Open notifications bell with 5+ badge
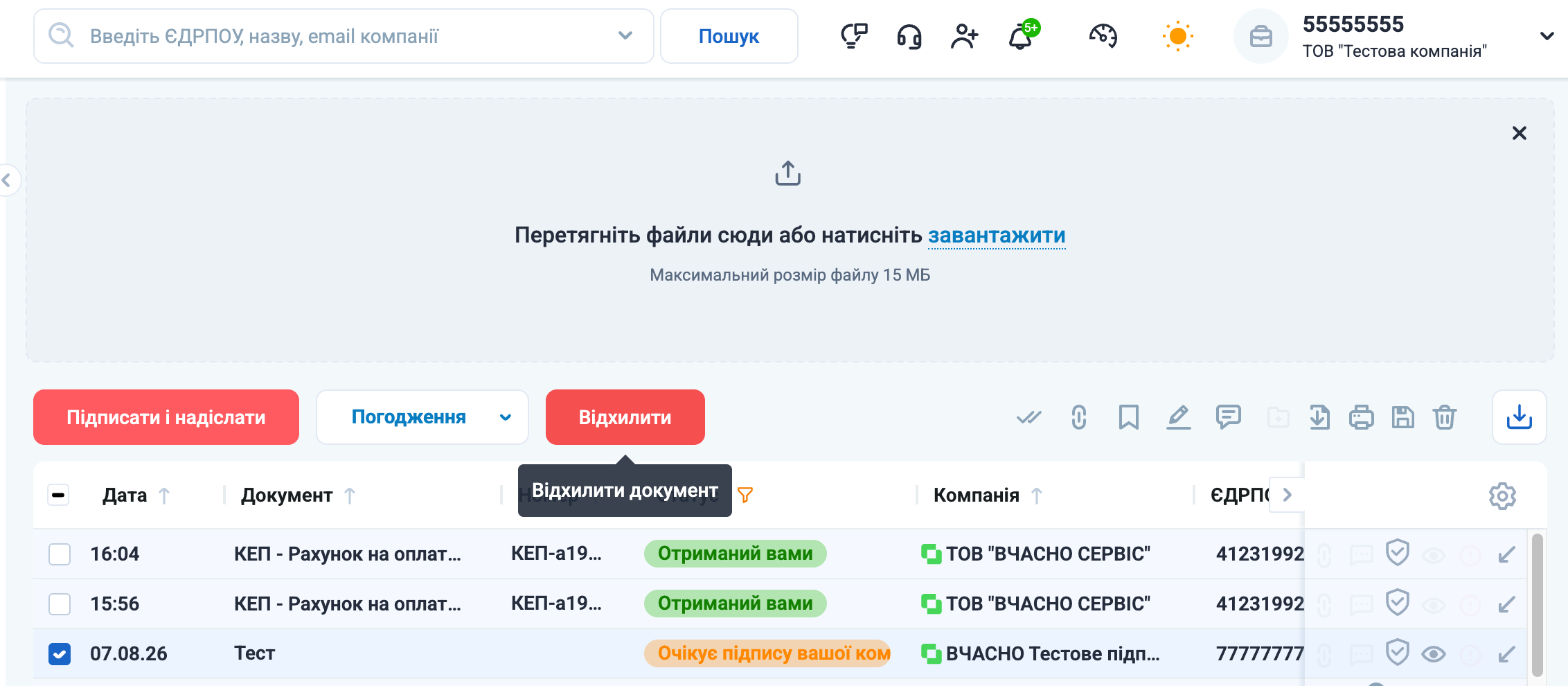This screenshot has height=686, width=1568. 1023,35
